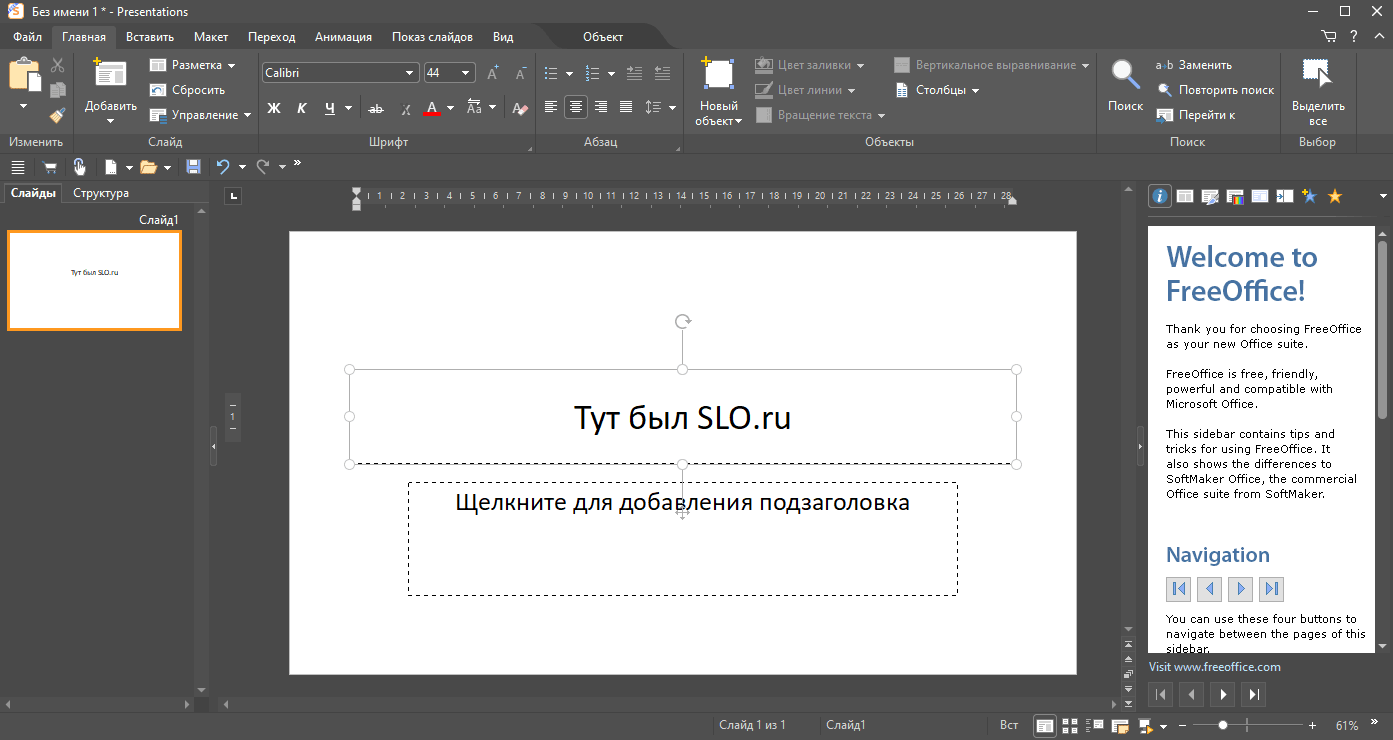Open the numbered list dropdown arrow

611,73
